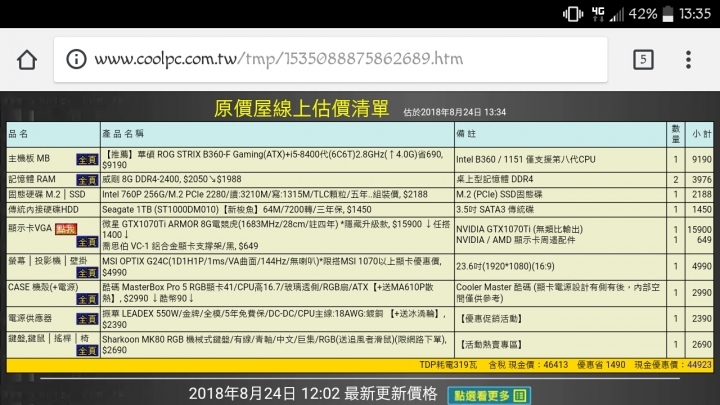Tap the vibrate mode status icon
Image resolution: width=720 pixels, height=405 pixels.
tap(573, 14)
